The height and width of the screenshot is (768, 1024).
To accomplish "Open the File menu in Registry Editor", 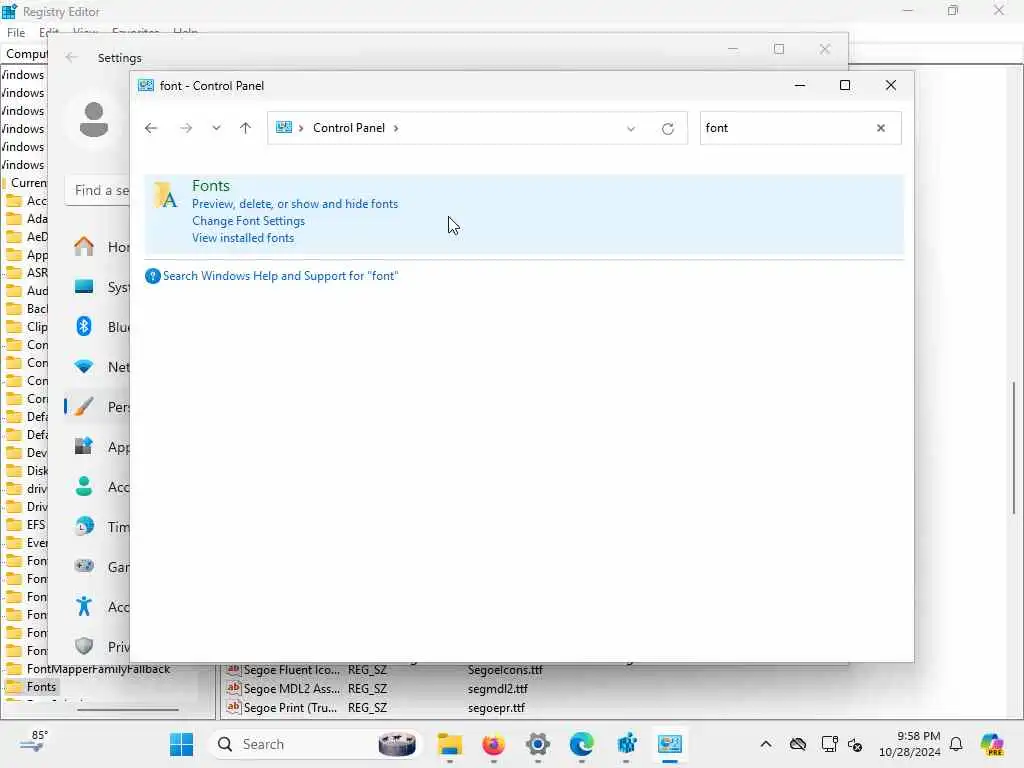I will [x=16, y=33].
